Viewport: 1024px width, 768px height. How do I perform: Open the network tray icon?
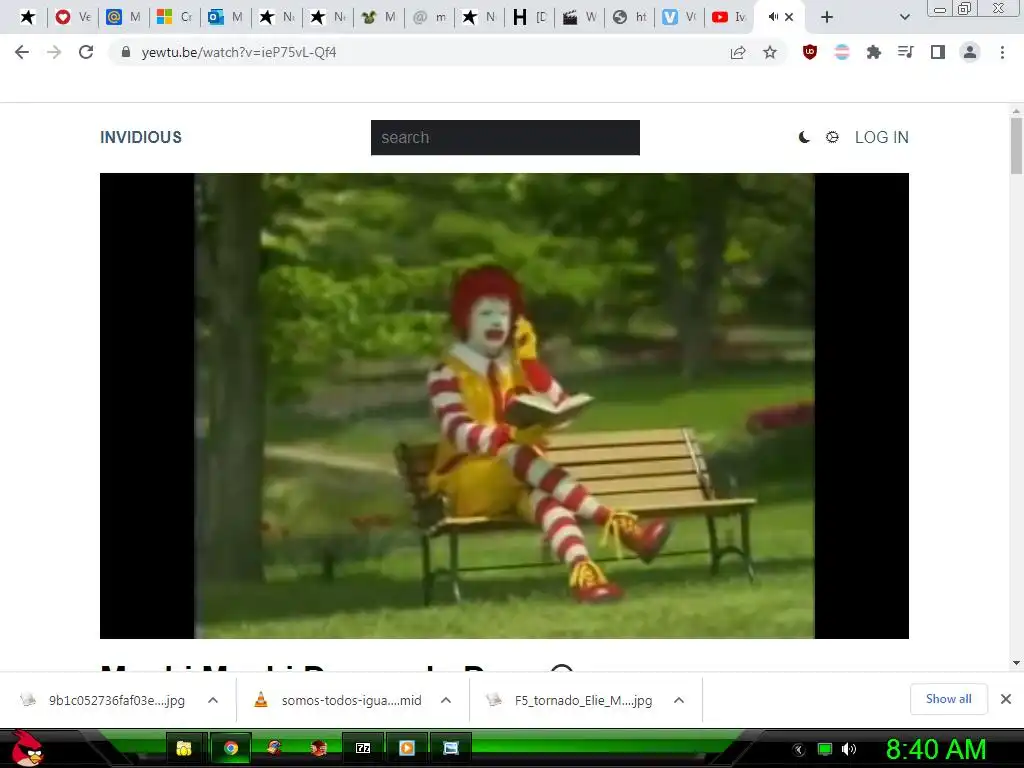(x=825, y=750)
